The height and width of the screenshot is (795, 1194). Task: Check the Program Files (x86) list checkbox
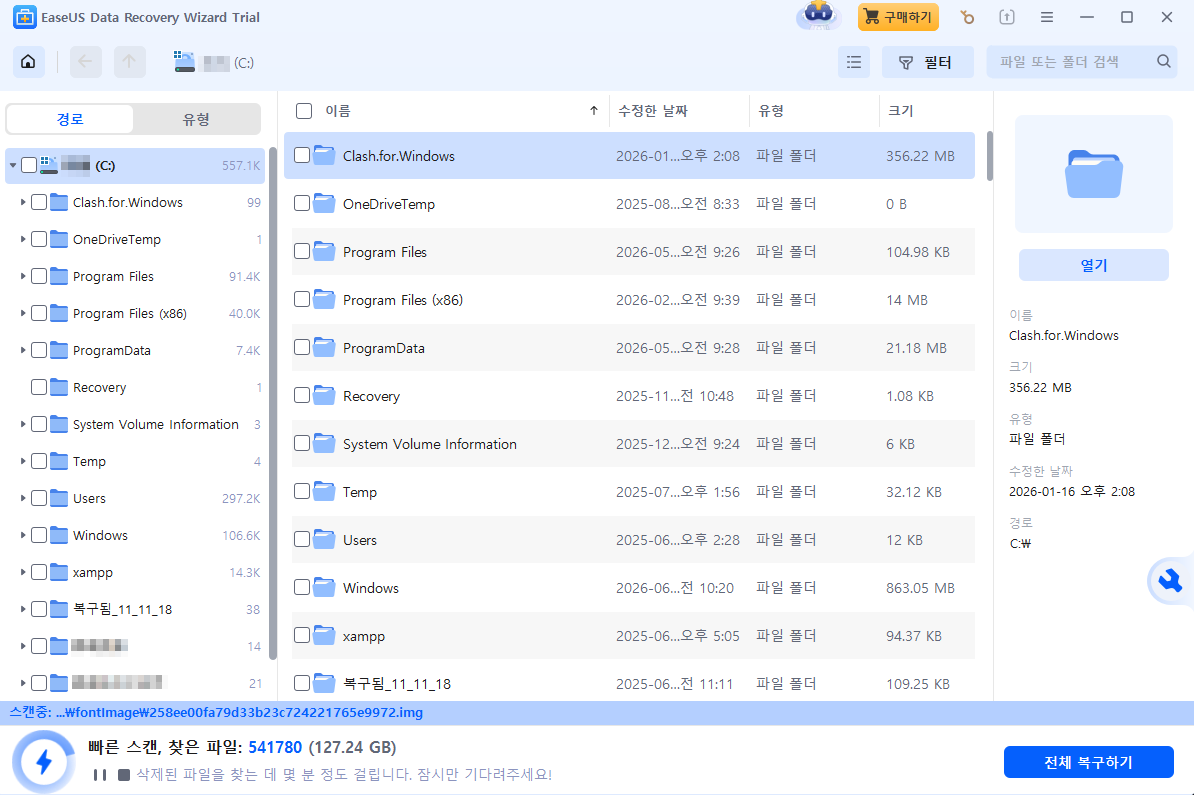click(302, 299)
